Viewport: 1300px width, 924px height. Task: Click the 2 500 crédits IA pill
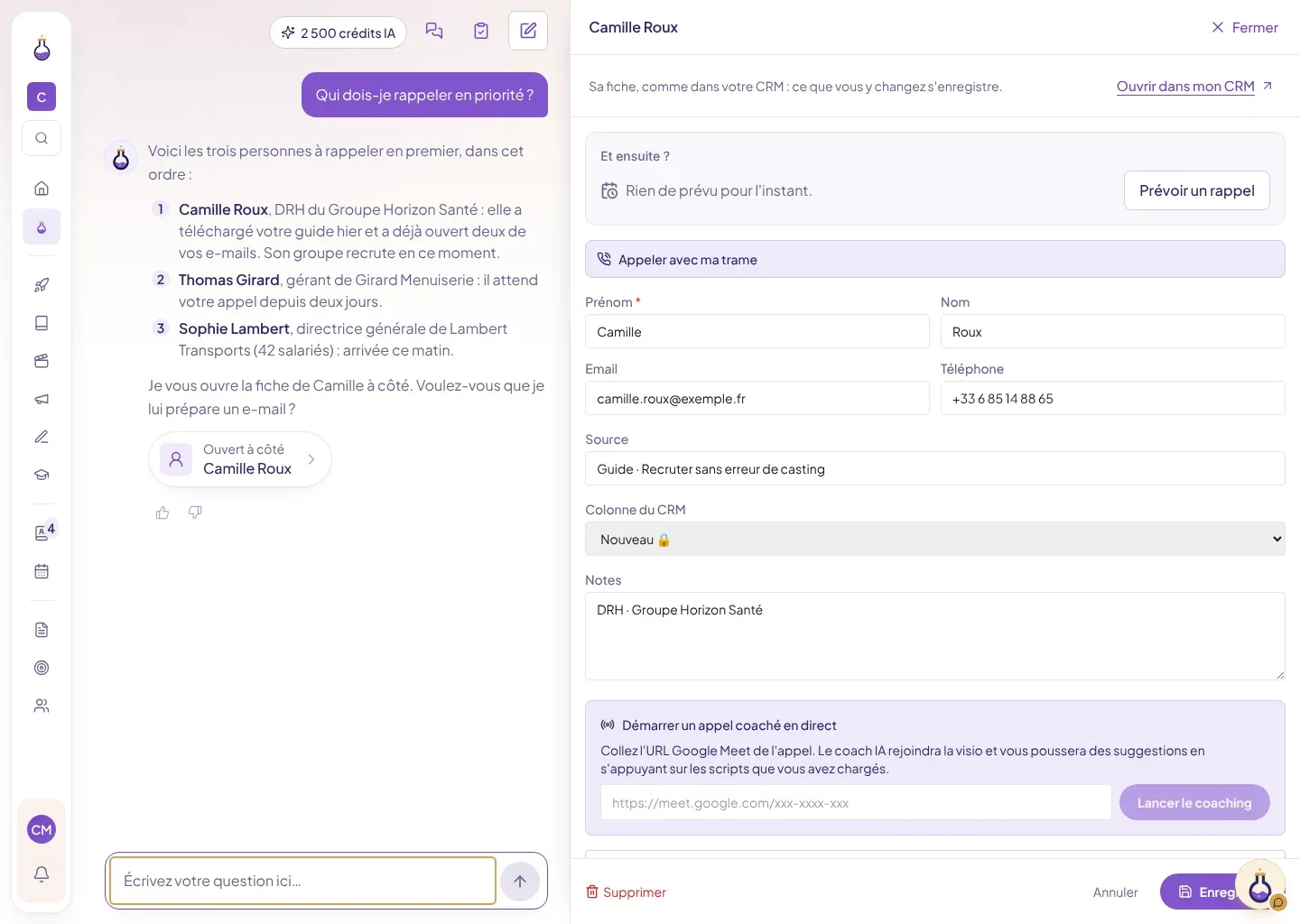(x=338, y=32)
